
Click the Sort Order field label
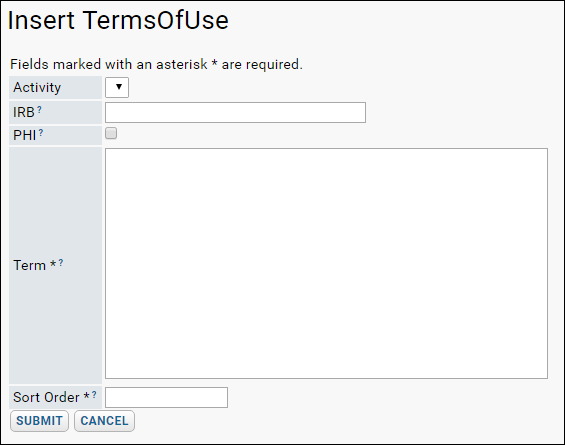tap(46, 397)
